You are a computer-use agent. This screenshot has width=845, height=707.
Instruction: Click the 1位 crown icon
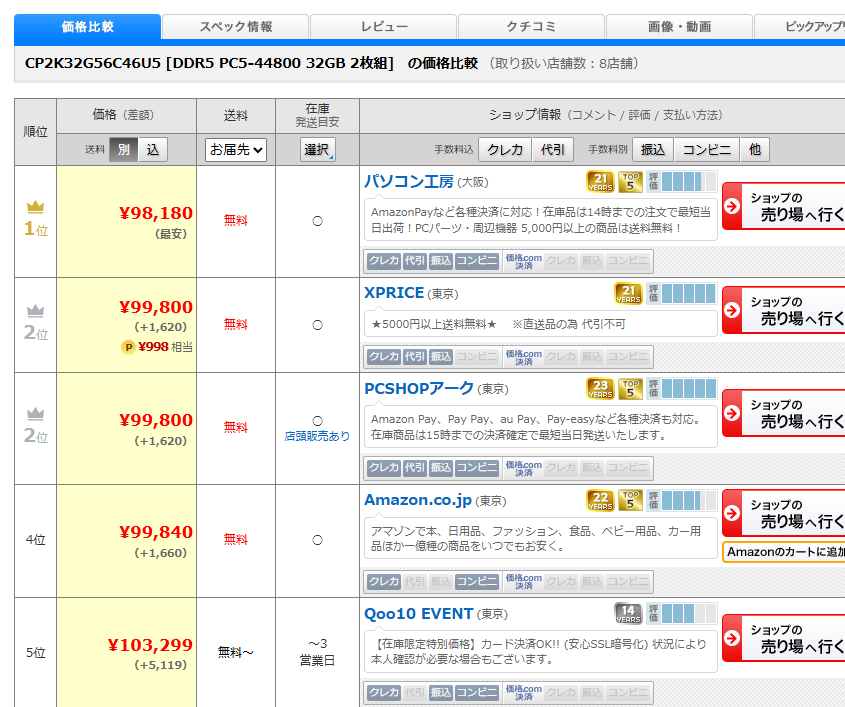(x=36, y=206)
